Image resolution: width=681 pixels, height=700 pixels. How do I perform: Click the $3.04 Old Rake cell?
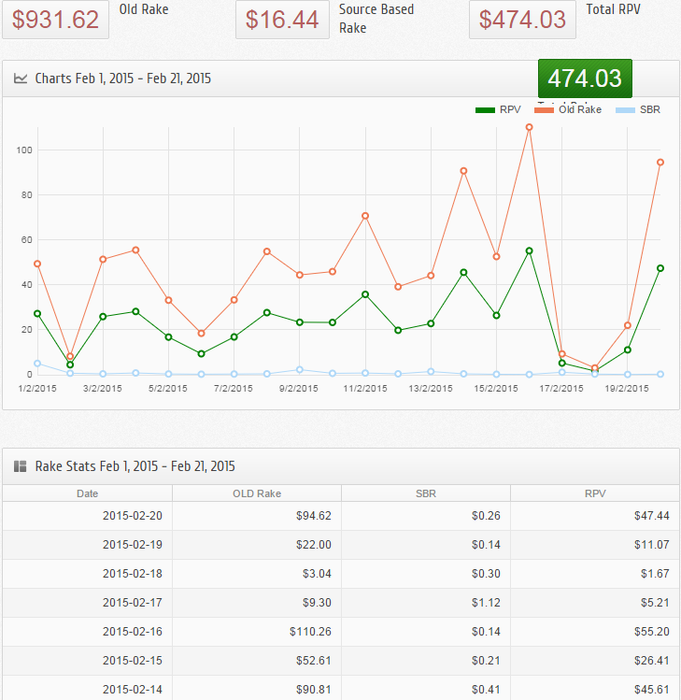[x=257, y=574]
